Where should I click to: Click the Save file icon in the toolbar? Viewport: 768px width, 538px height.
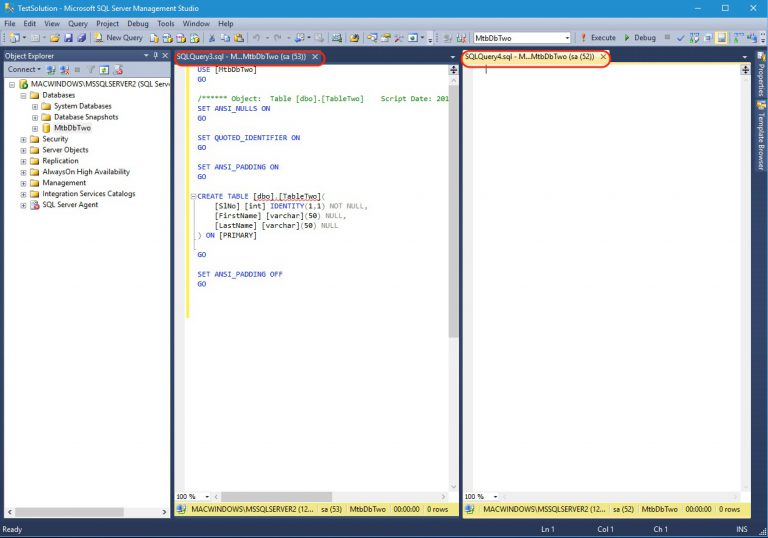68,38
